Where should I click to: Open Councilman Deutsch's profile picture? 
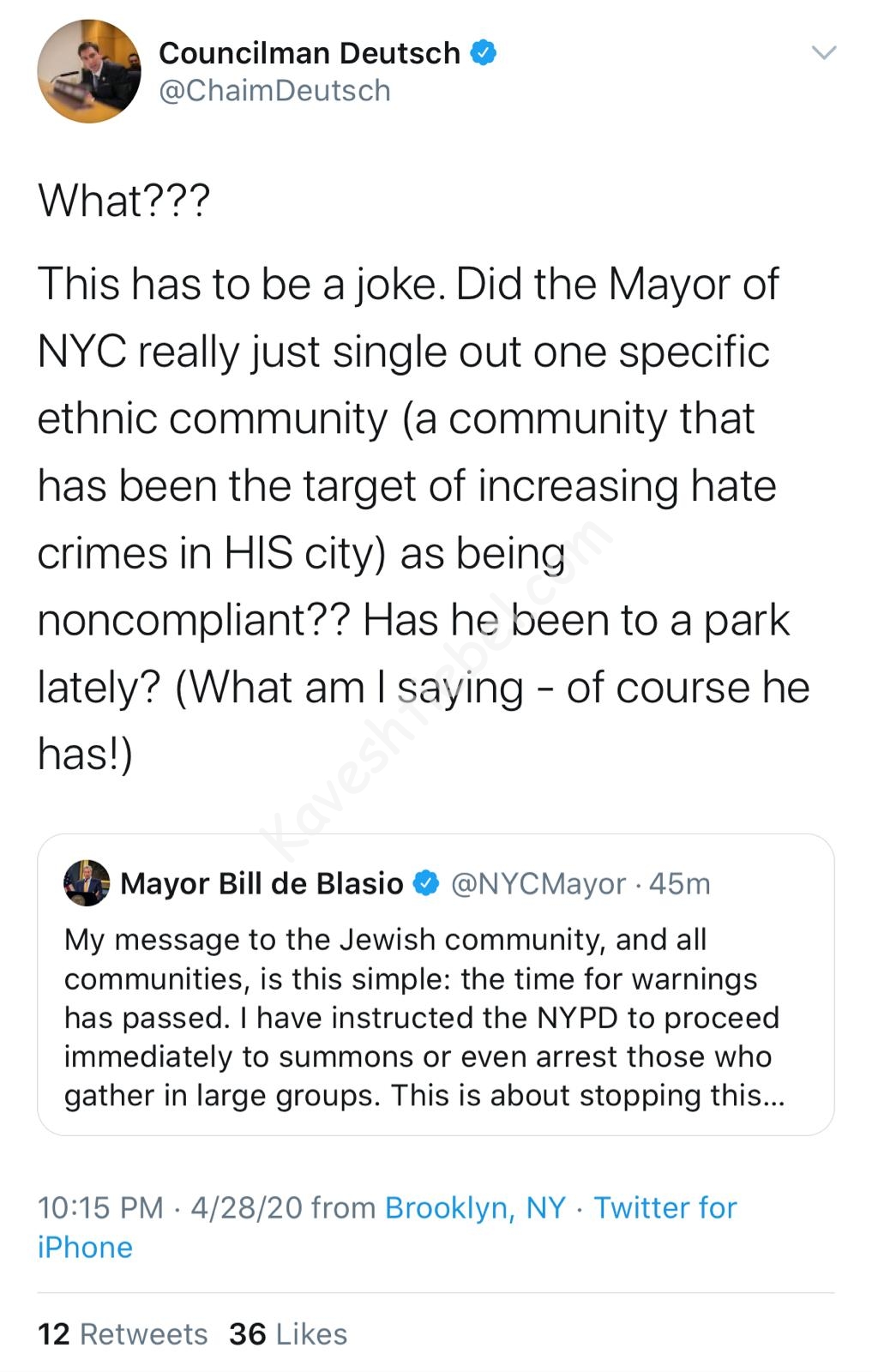[88, 71]
